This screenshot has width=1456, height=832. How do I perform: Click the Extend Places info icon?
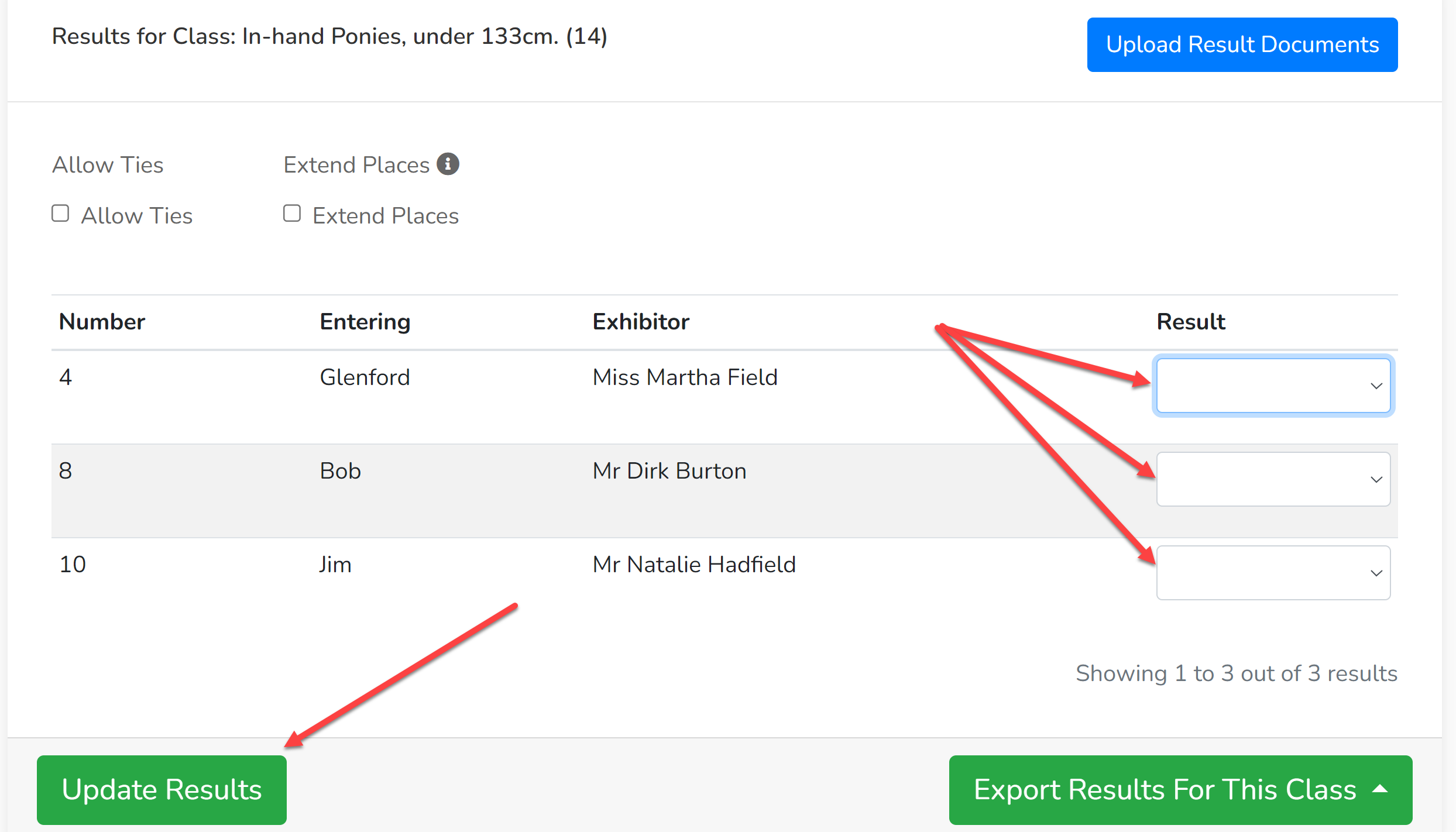(x=448, y=164)
